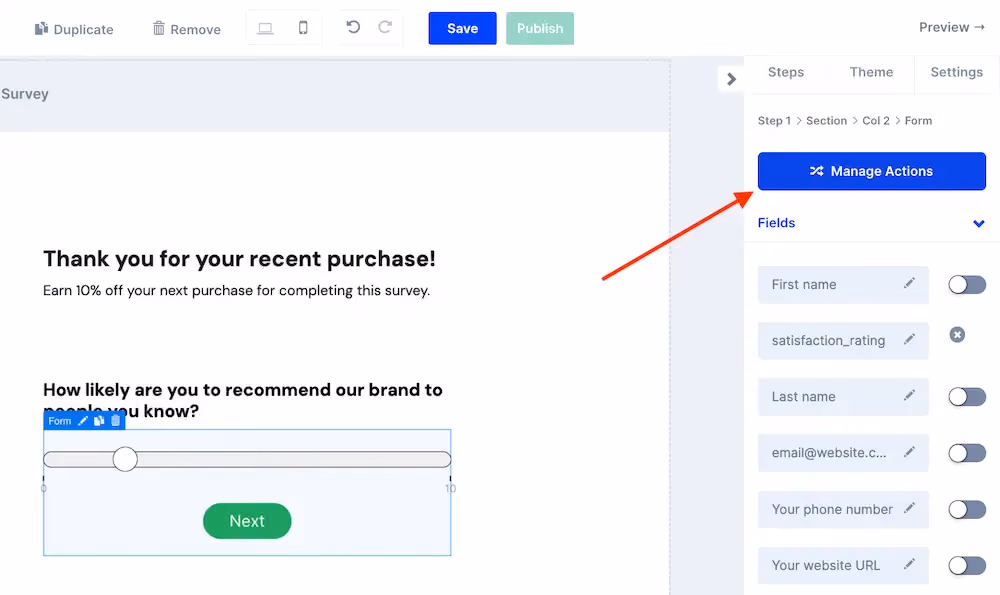This screenshot has height=595, width=1000.
Task: Edit the email@website field pencil icon
Action: [x=909, y=452]
